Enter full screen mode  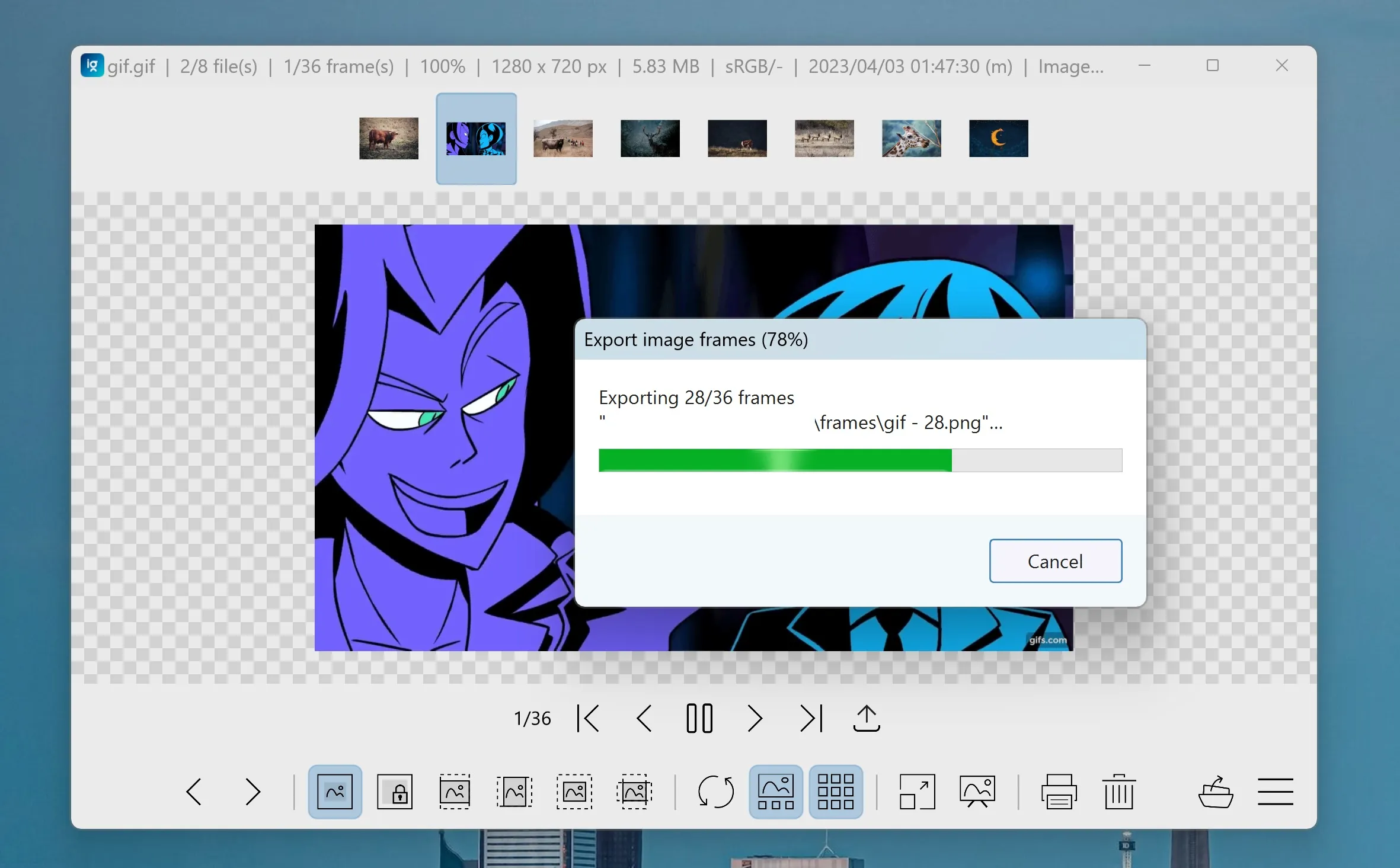point(917,792)
